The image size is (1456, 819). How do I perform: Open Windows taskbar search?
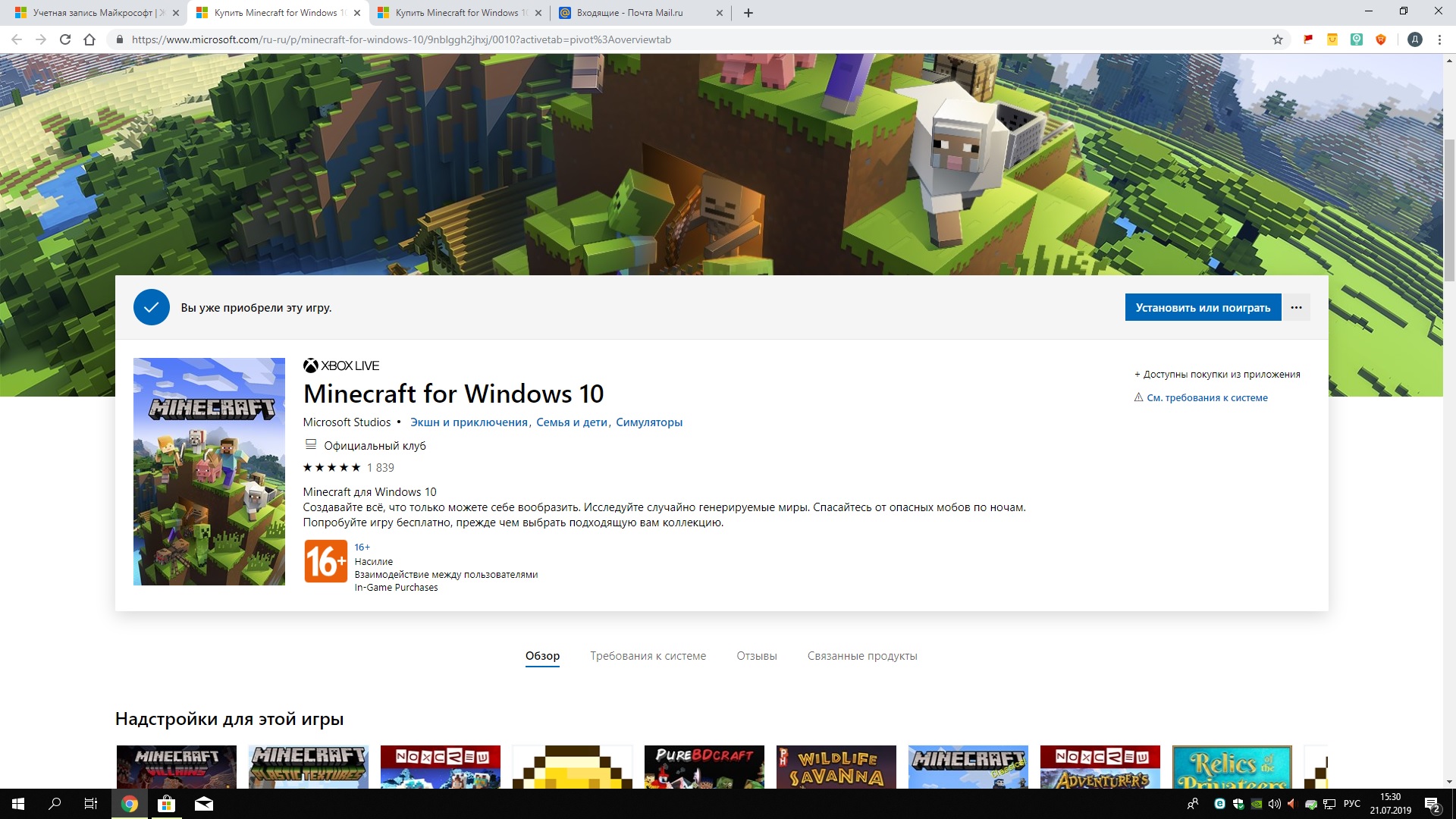pyautogui.click(x=55, y=804)
